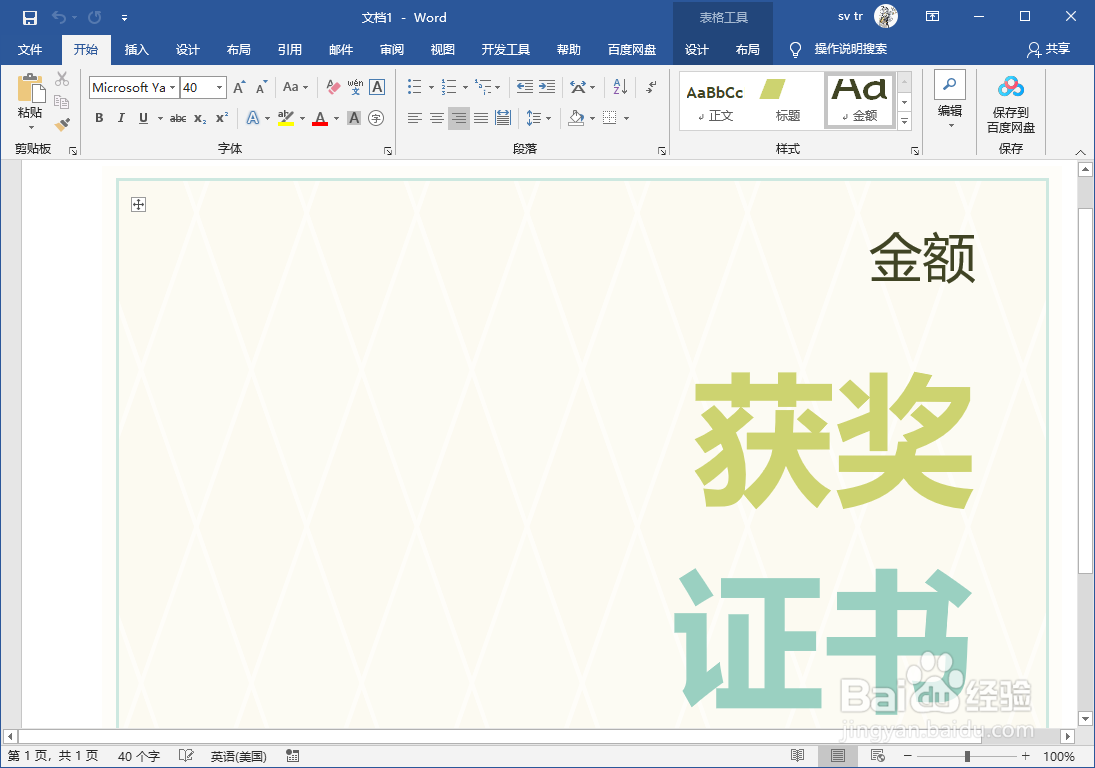
Task: Open the bullets list dropdown arrow
Action: coord(431,87)
